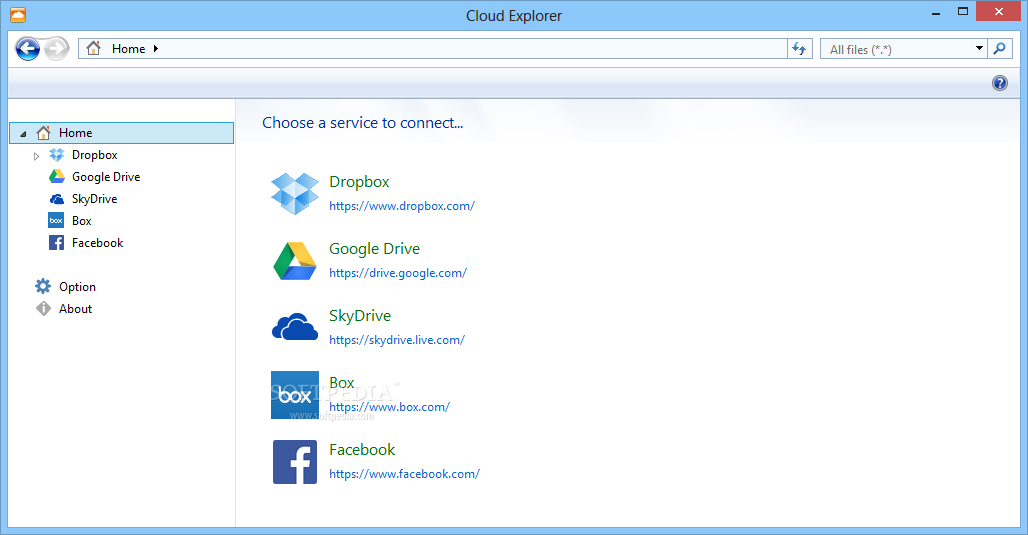Select SkyDrive label in the sidebar

click(94, 199)
